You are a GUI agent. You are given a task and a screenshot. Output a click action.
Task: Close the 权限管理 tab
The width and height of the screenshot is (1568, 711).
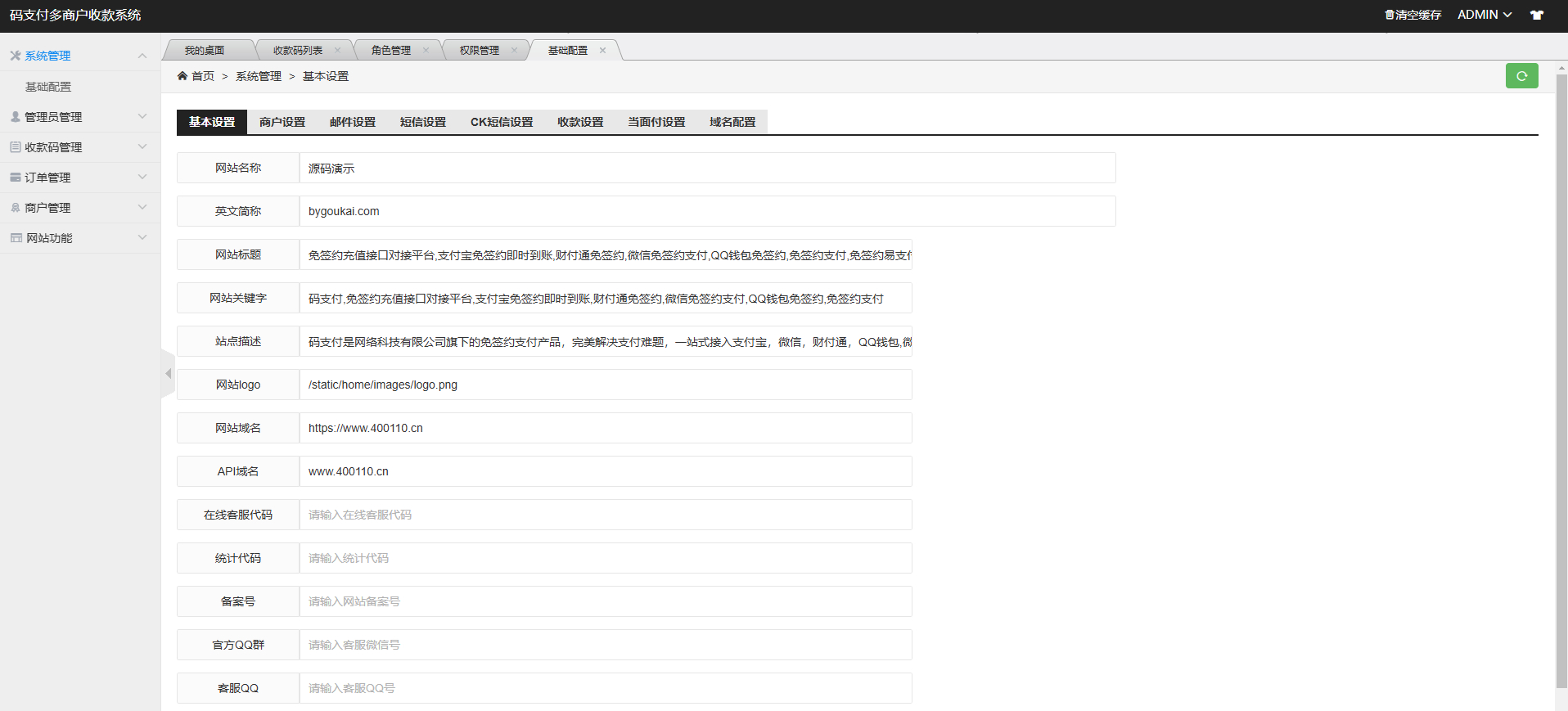click(x=514, y=51)
